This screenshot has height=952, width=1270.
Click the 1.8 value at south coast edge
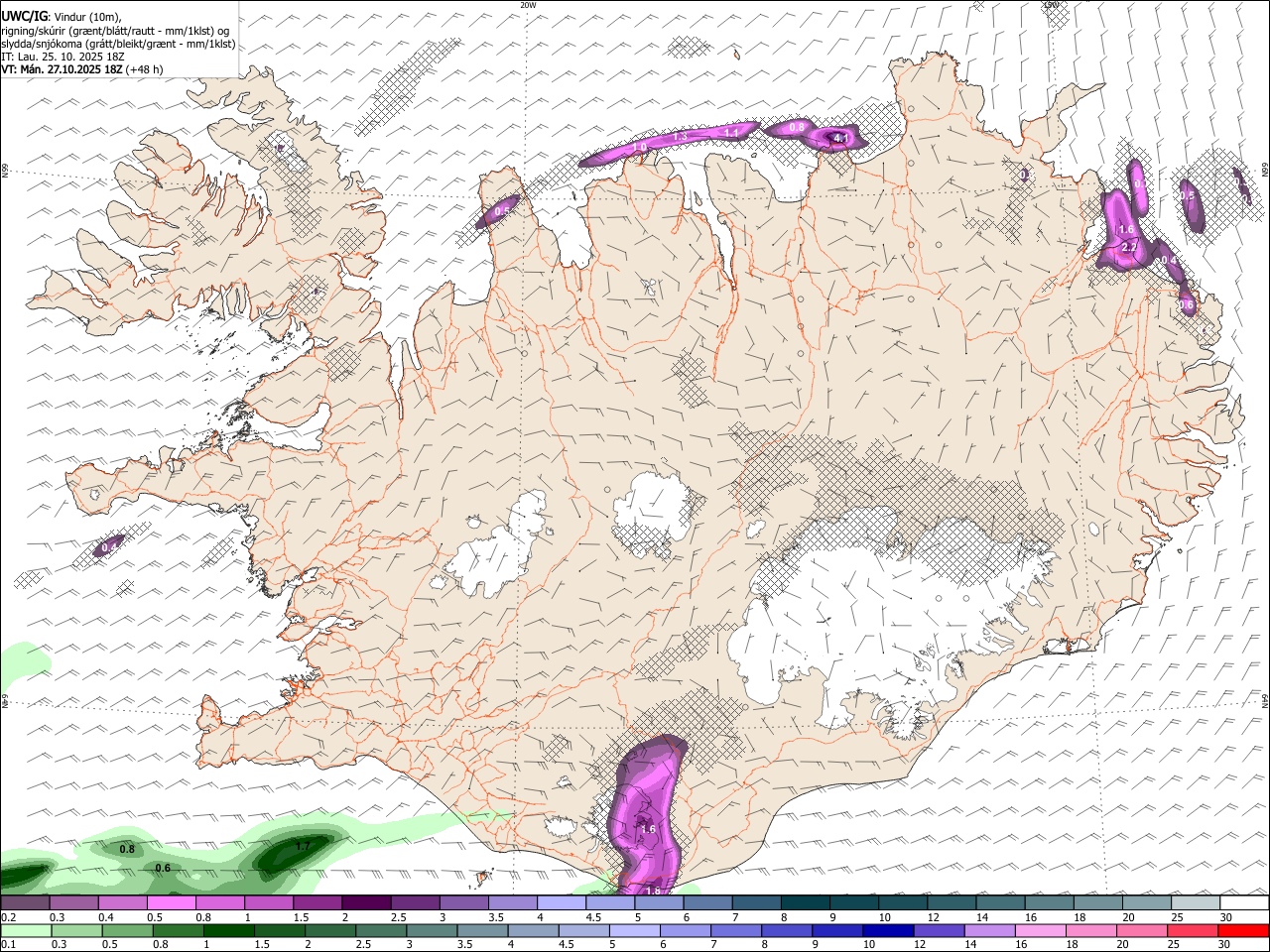653,891
